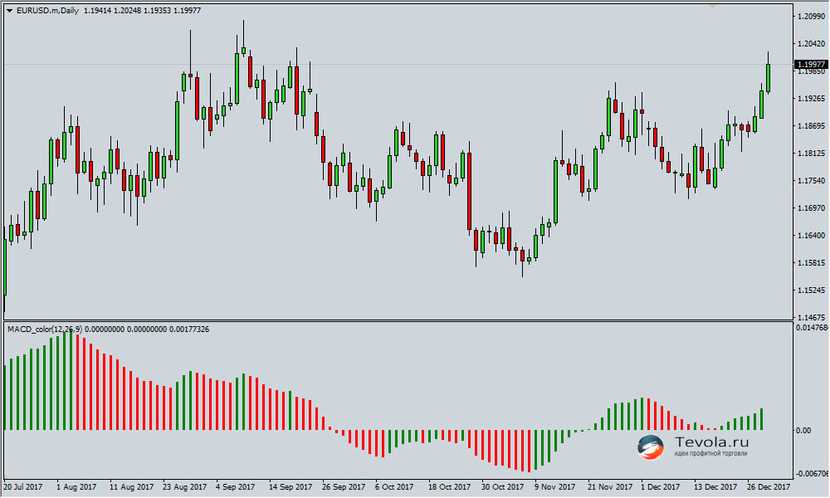Click the current price tag 1.19977
This screenshot has height=498, width=830.
pos(808,65)
